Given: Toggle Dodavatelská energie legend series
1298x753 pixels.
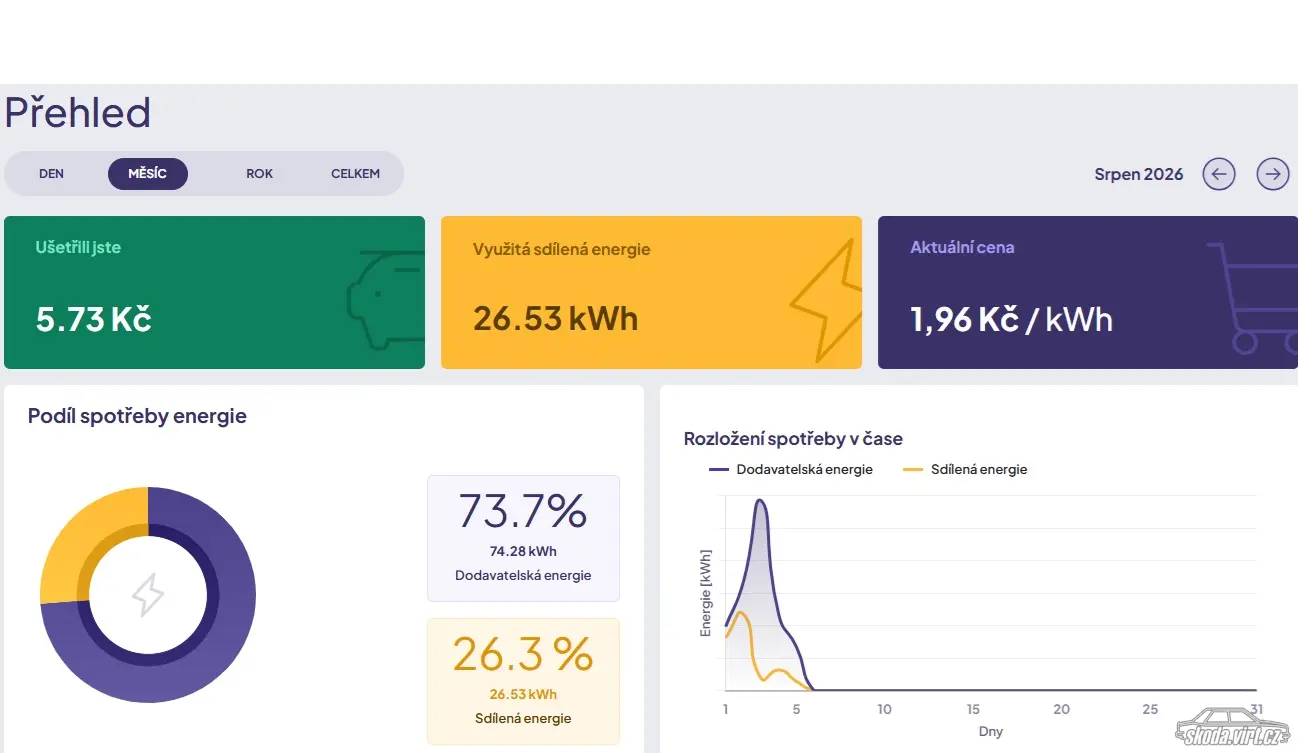Looking at the screenshot, I should (791, 469).
